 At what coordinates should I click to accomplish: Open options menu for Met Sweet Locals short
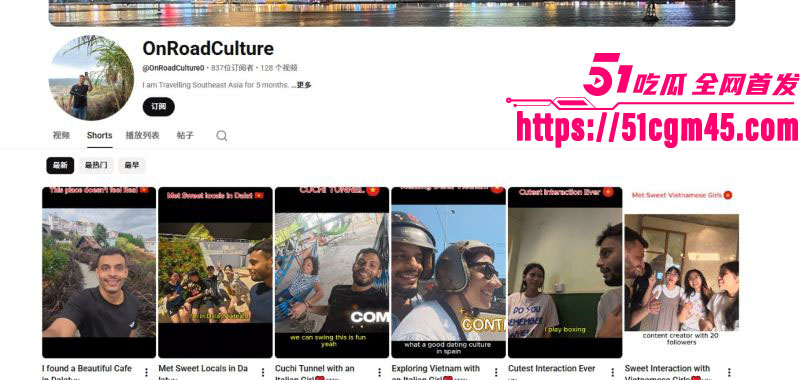263,372
